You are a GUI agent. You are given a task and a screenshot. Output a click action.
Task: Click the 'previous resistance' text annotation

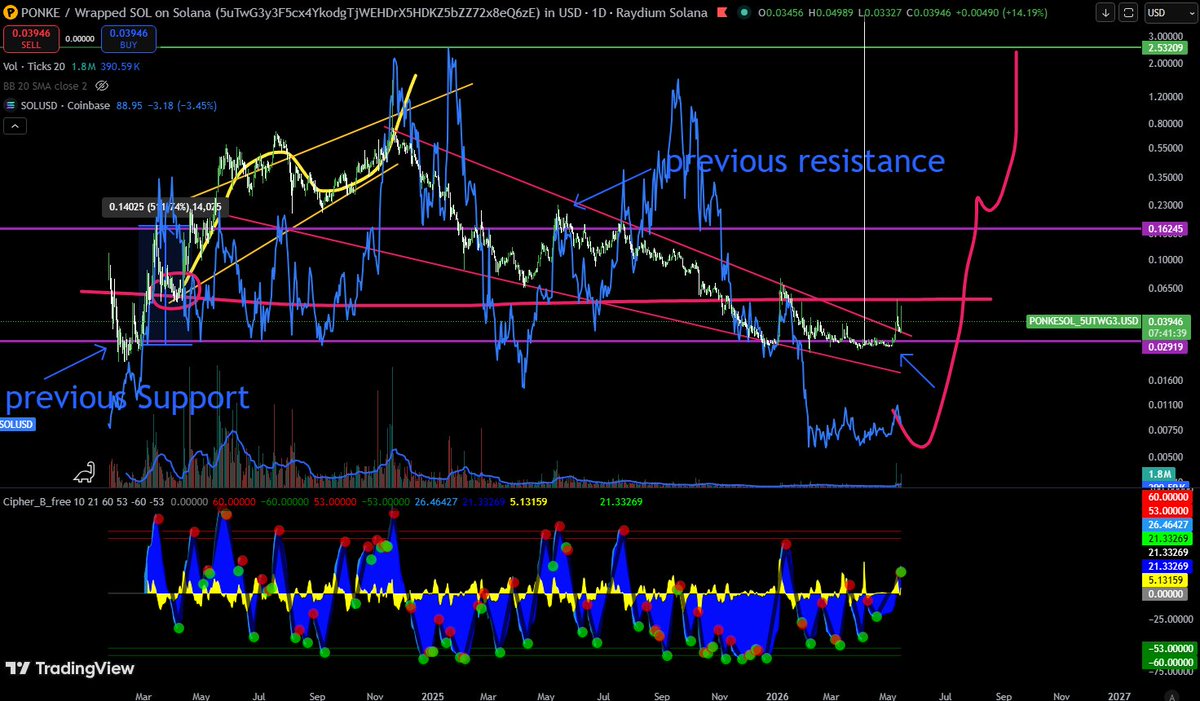[x=805, y=160]
